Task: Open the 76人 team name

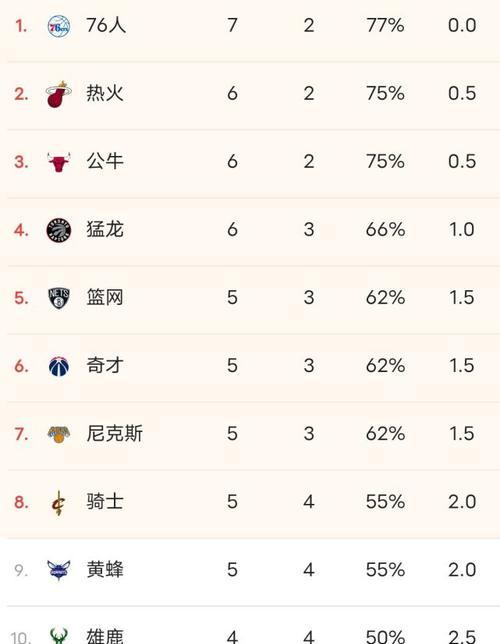Action: [106, 25]
